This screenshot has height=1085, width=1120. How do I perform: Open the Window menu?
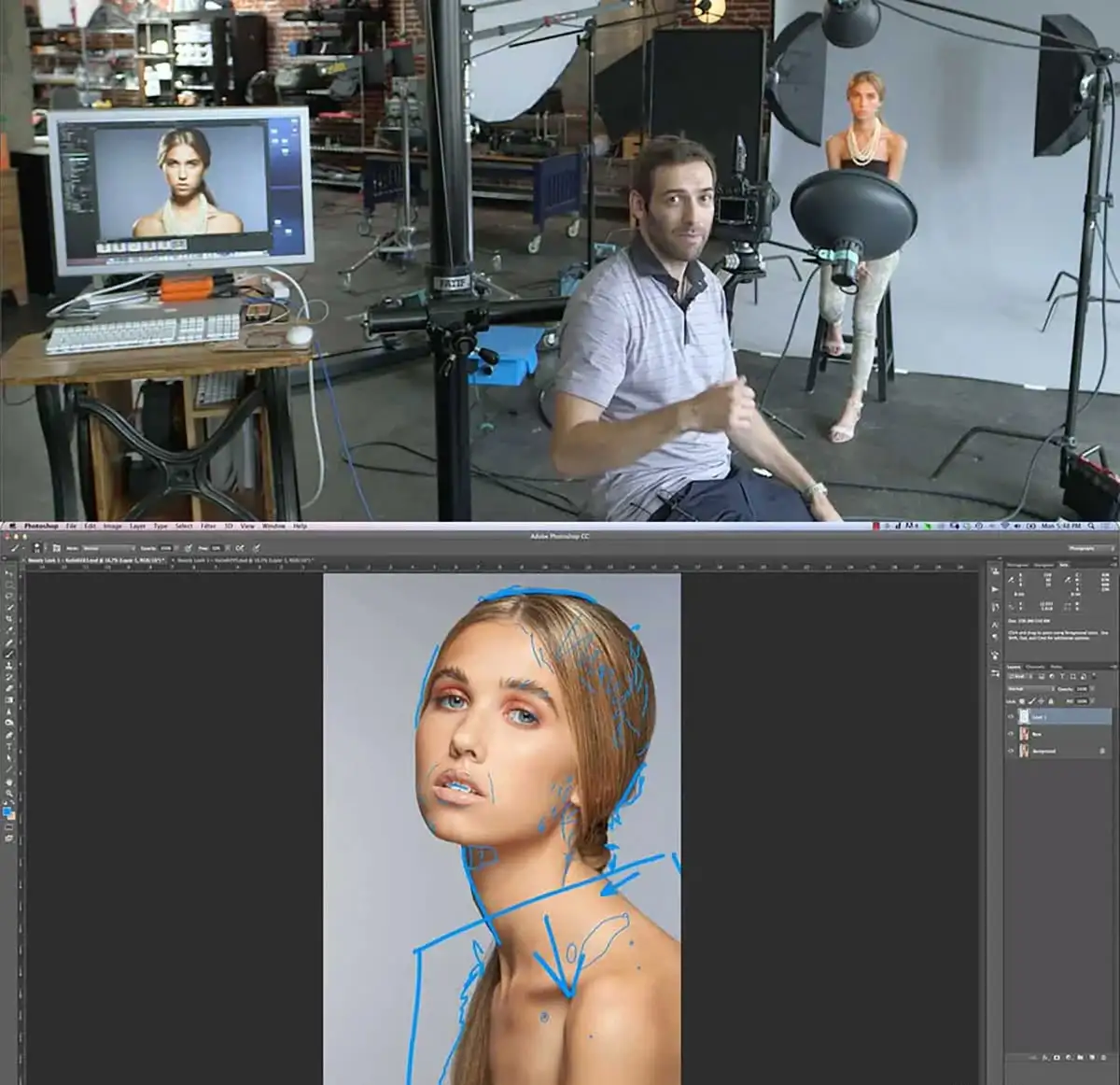[x=273, y=527]
